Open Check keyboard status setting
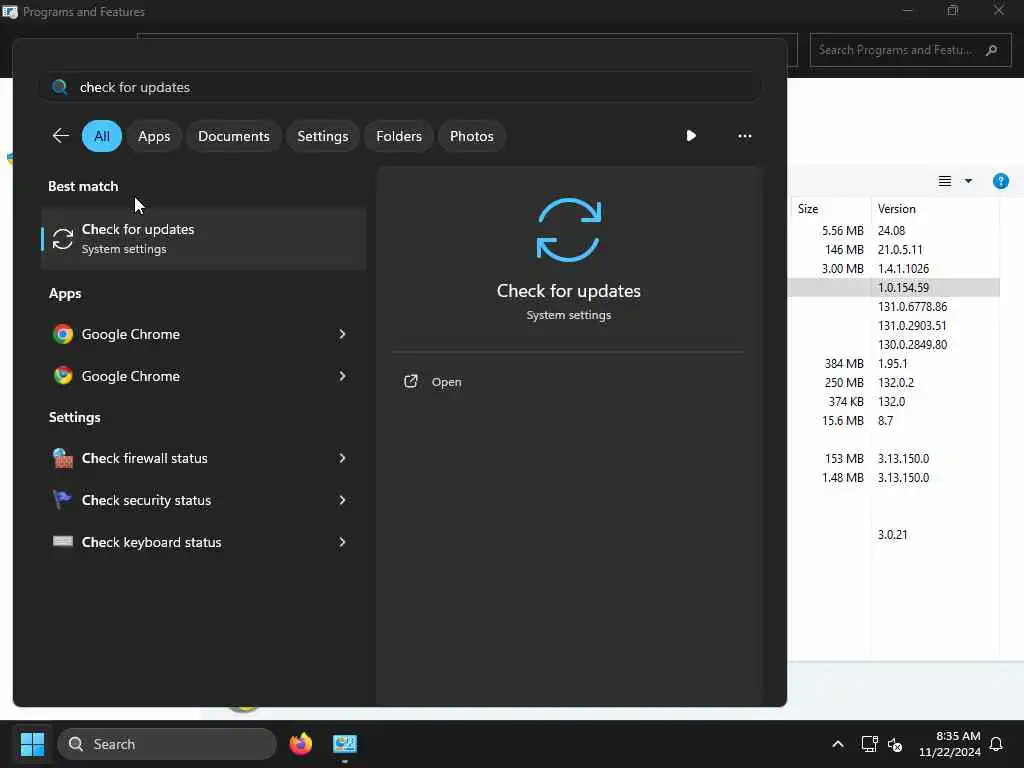This screenshot has width=1024, height=768. tap(203, 541)
